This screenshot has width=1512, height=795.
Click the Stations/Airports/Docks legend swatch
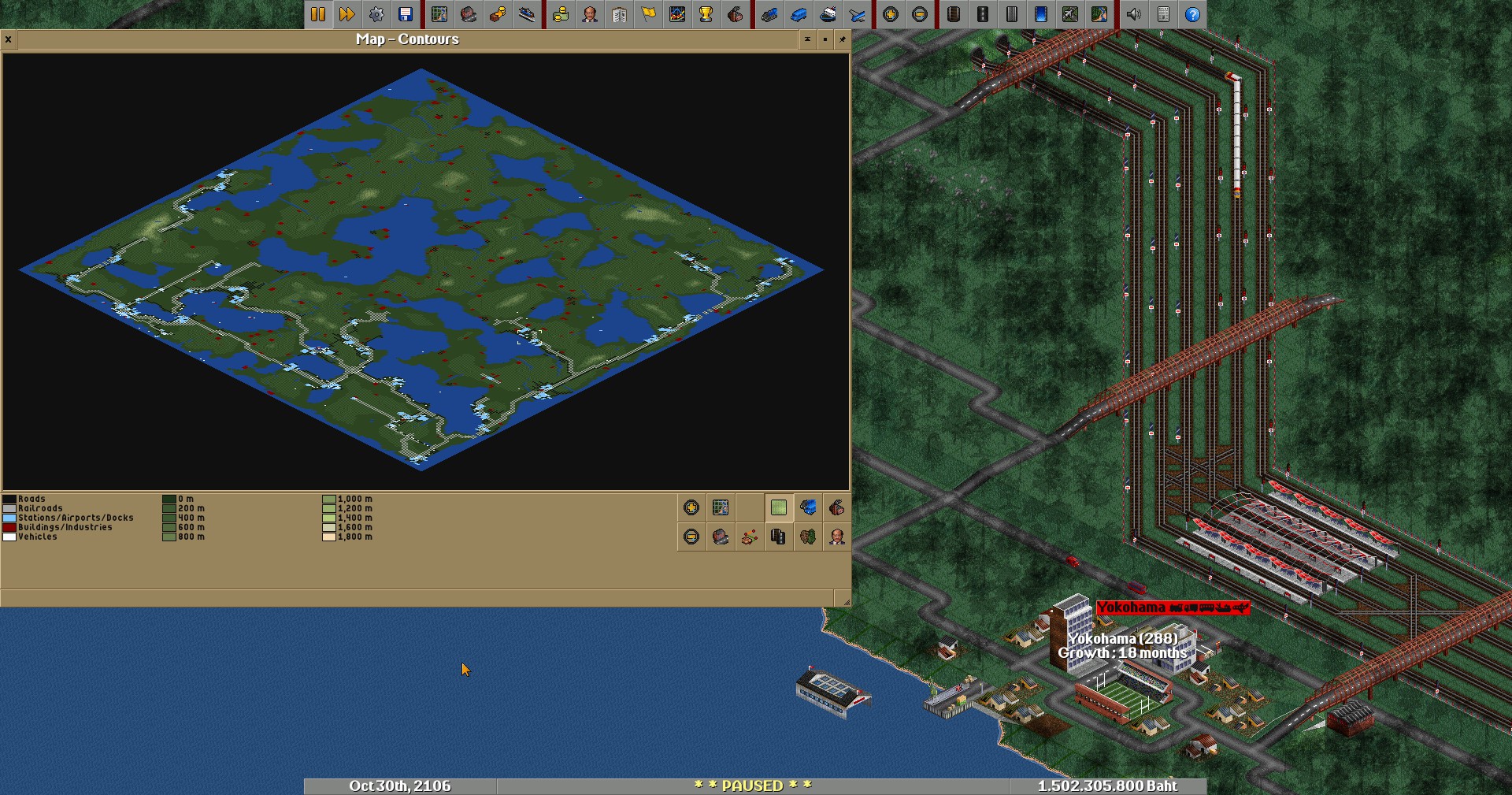tap(9, 518)
